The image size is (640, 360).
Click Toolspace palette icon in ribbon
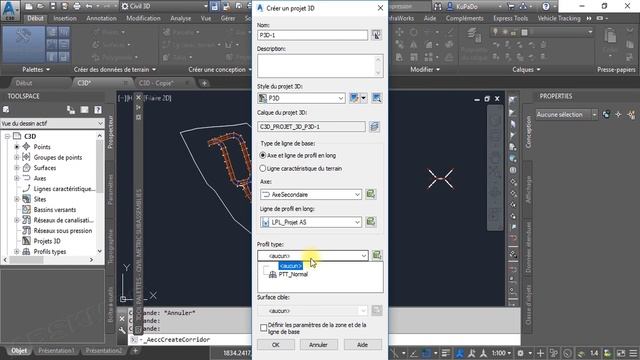point(24,44)
